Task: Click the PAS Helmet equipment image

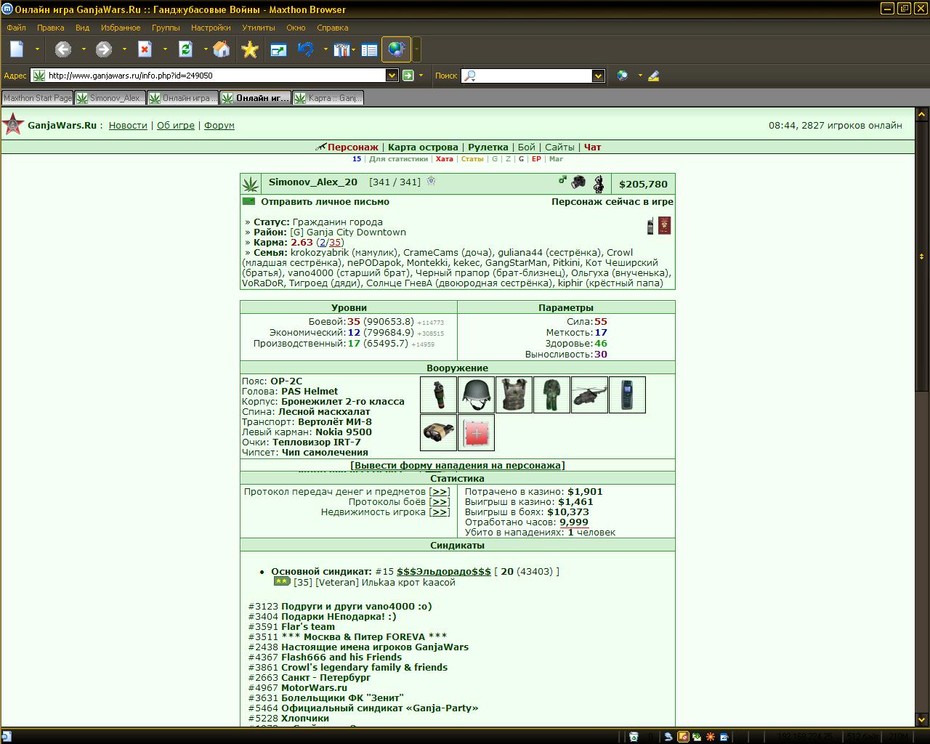Action: (x=476, y=395)
